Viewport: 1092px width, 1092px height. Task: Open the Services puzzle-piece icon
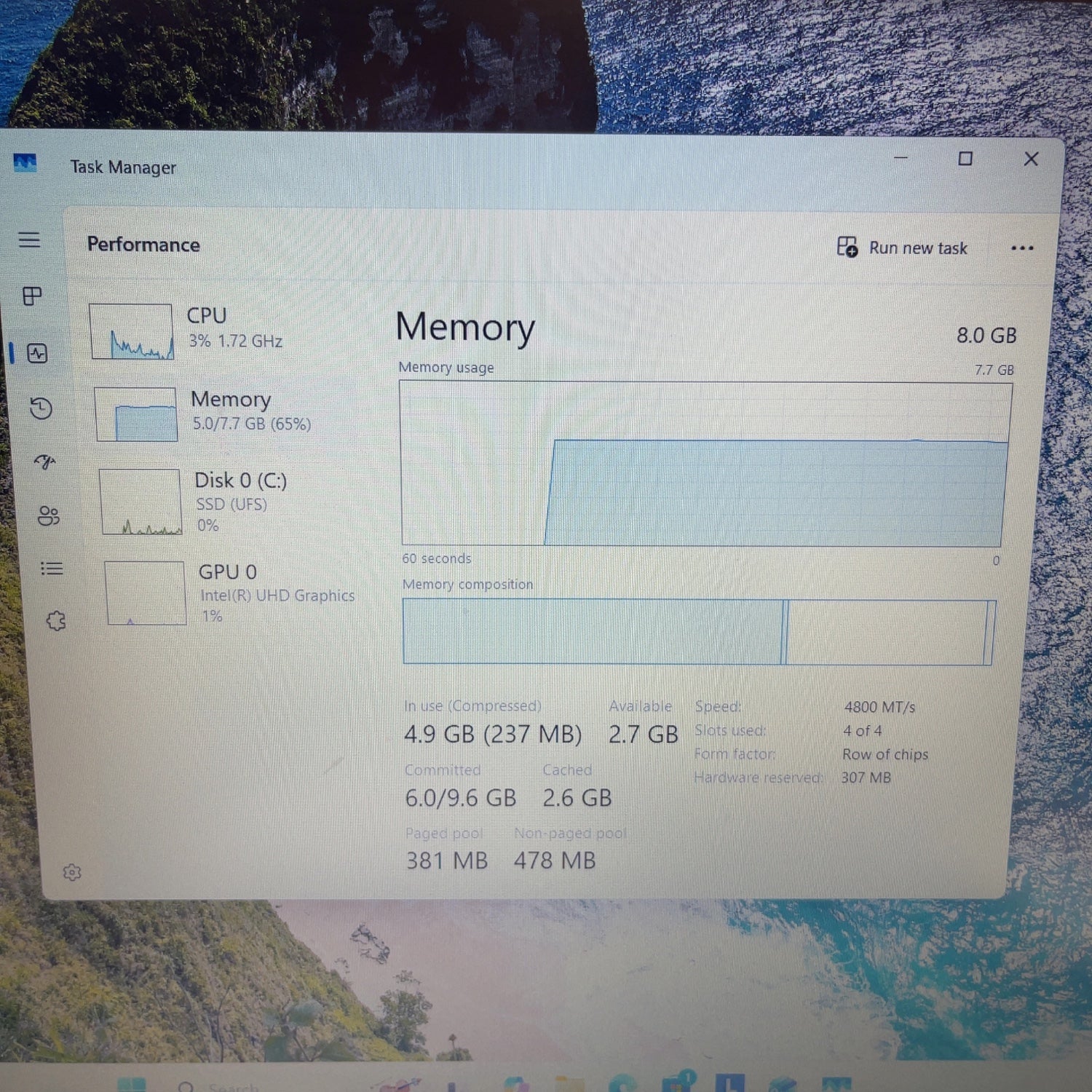pyautogui.click(x=56, y=621)
